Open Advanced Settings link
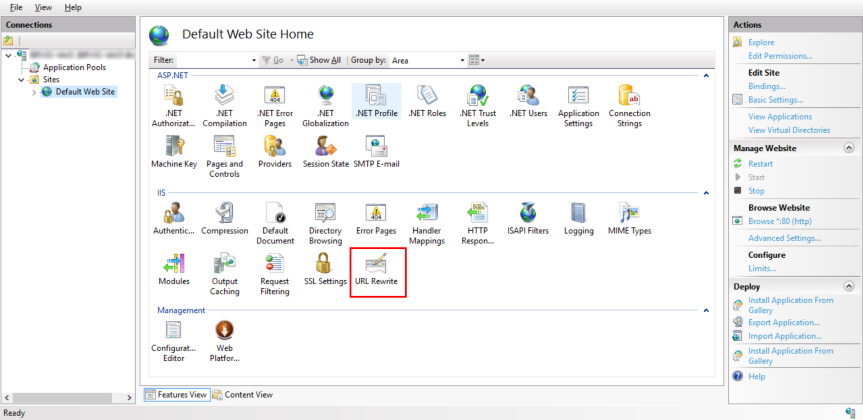Image resolution: width=863 pixels, height=420 pixels. tap(784, 238)
